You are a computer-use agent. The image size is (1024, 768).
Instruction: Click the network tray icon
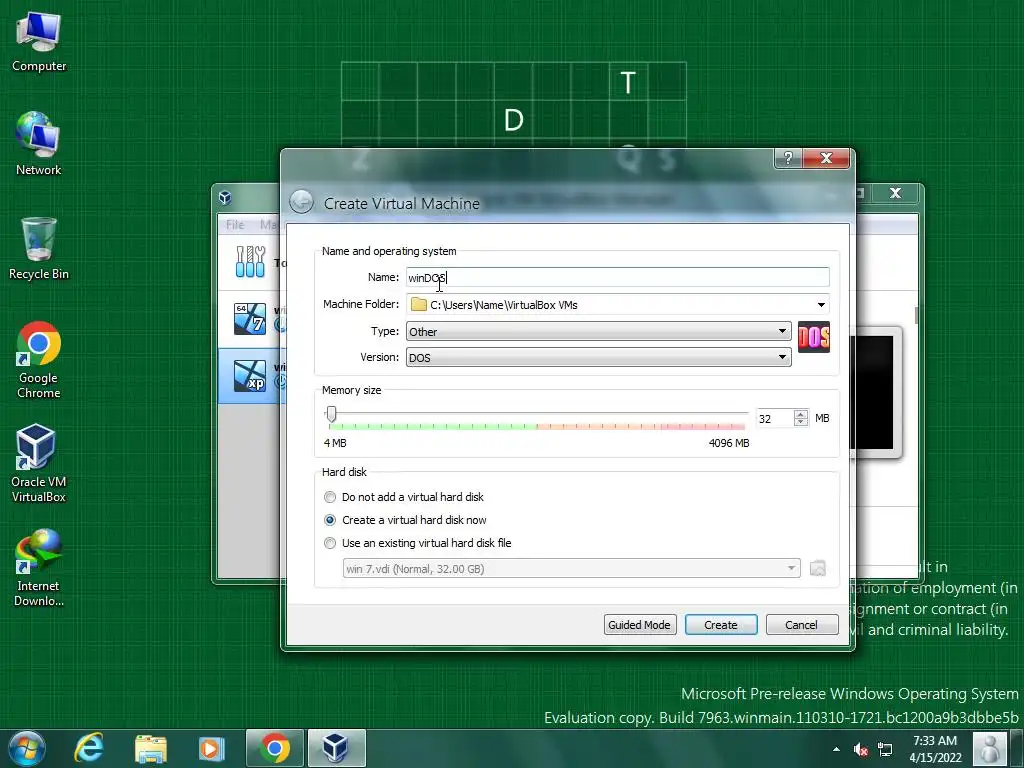(x=885, y=749)
